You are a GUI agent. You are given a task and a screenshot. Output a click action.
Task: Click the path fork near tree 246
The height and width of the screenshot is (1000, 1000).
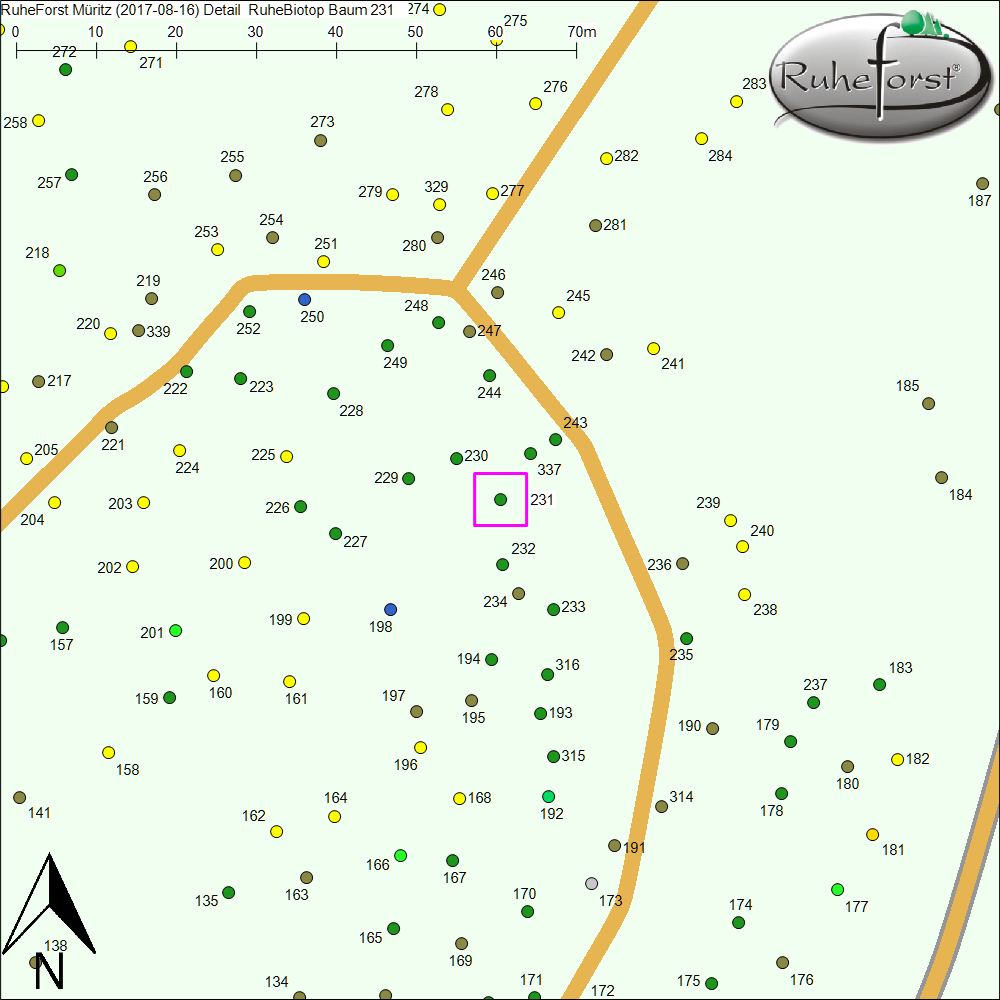tap(456, 288)
